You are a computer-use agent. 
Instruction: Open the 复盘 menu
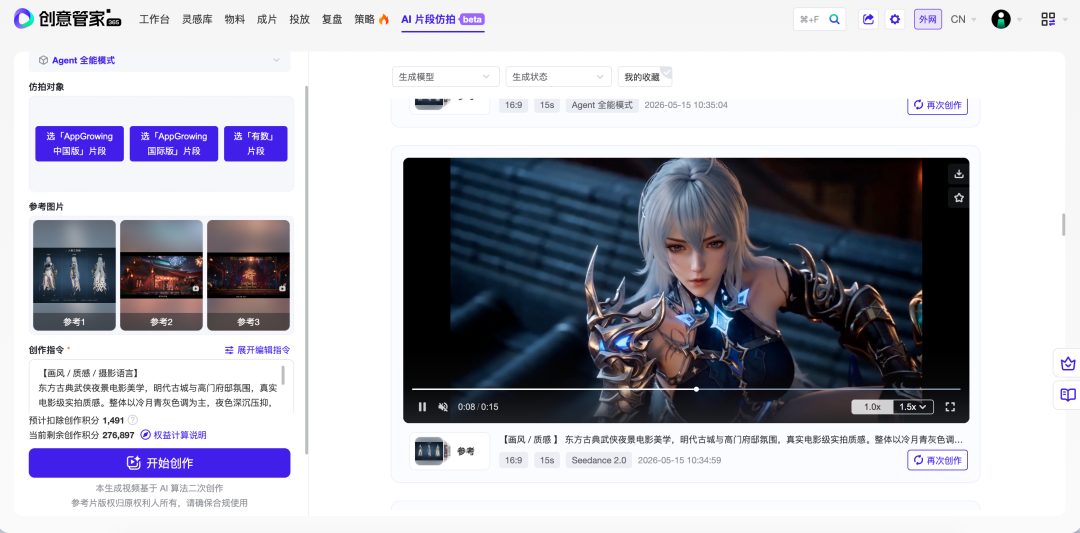pyautogui.click(x=332, y=19)
